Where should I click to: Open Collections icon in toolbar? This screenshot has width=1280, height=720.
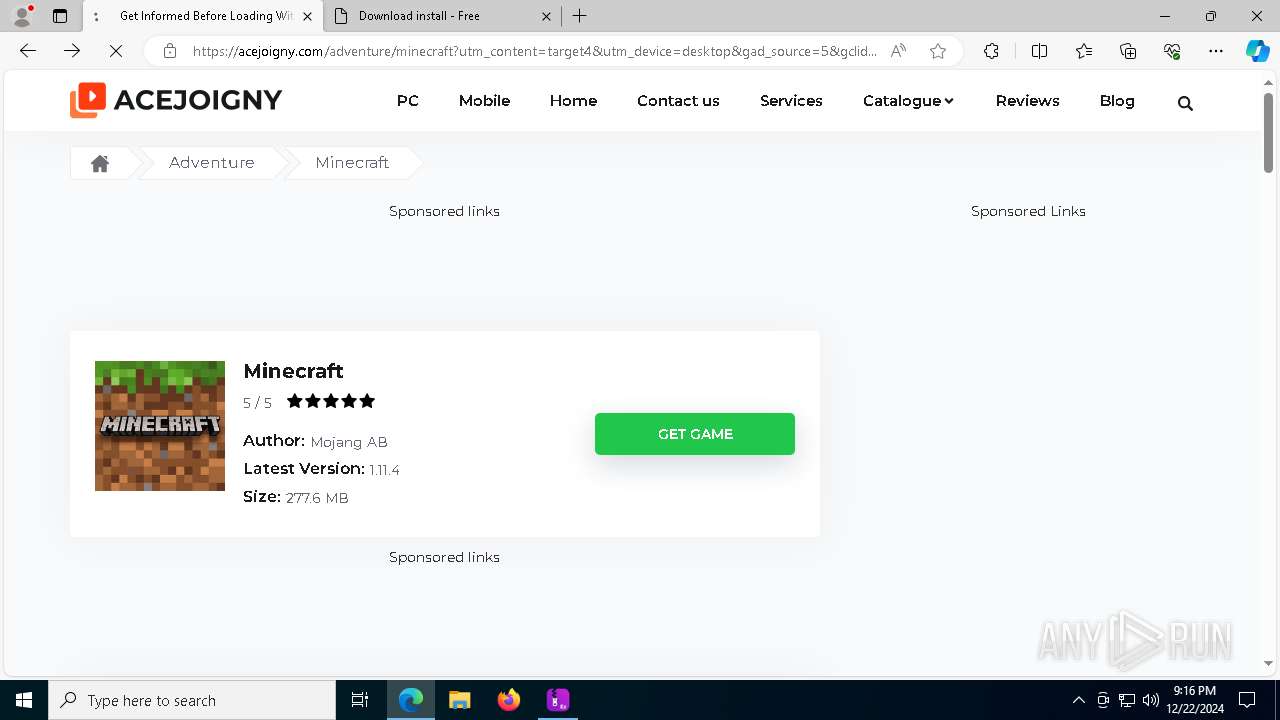click(1128, 51)
